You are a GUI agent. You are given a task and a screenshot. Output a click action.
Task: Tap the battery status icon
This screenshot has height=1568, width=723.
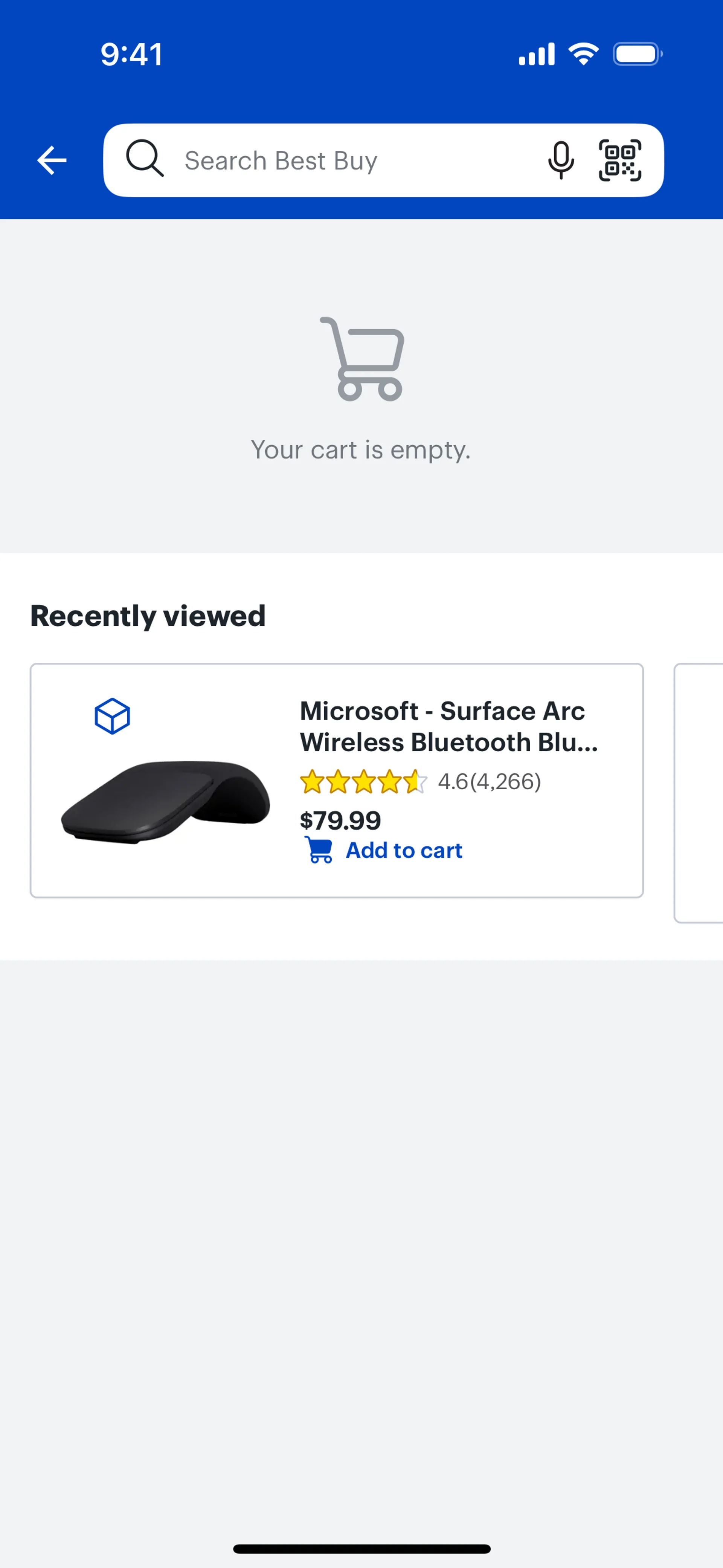pyautogui.click(x=637, y=54)
